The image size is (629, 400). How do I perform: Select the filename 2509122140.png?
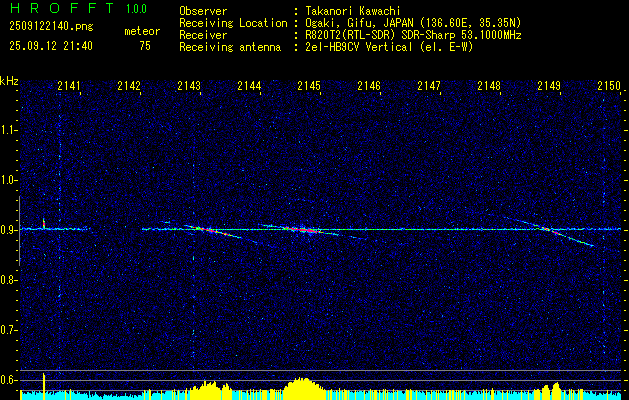[51, 26]
